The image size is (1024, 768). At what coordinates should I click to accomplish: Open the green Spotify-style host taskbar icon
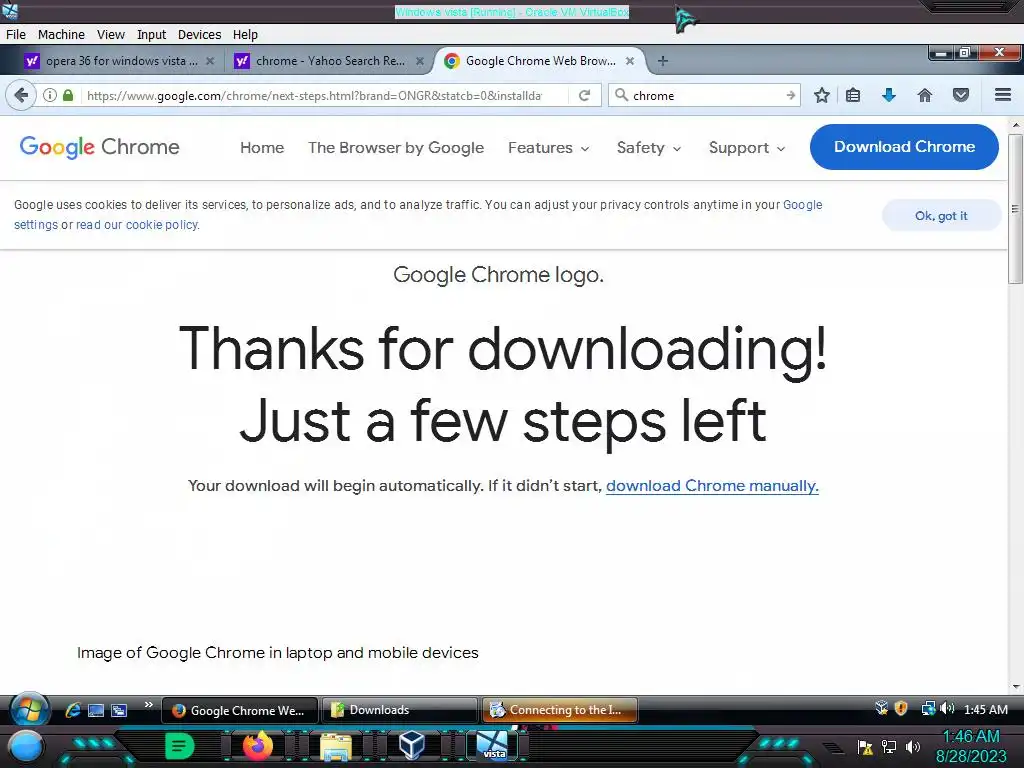point(179,746)
